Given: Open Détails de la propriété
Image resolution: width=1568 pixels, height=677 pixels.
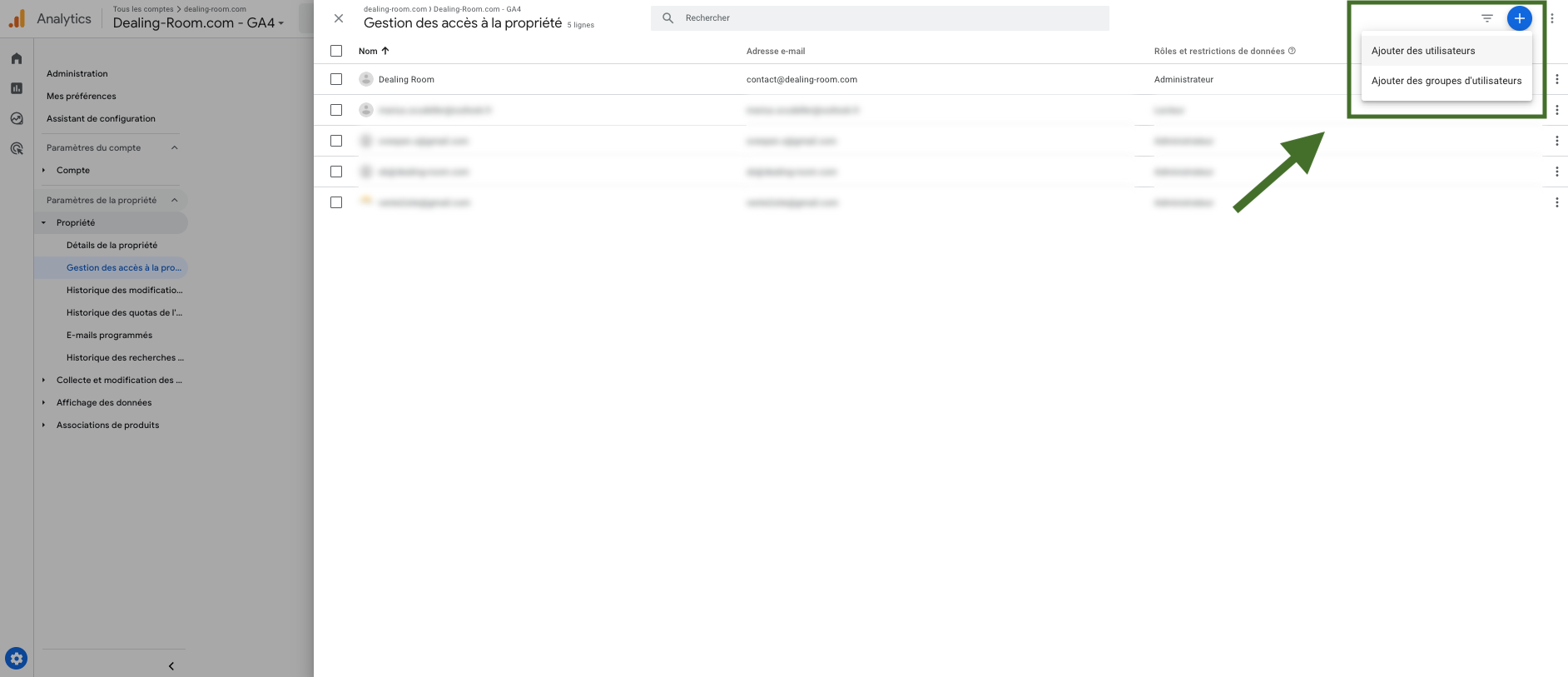Looking at the screenshot, I should coord(112,245).
